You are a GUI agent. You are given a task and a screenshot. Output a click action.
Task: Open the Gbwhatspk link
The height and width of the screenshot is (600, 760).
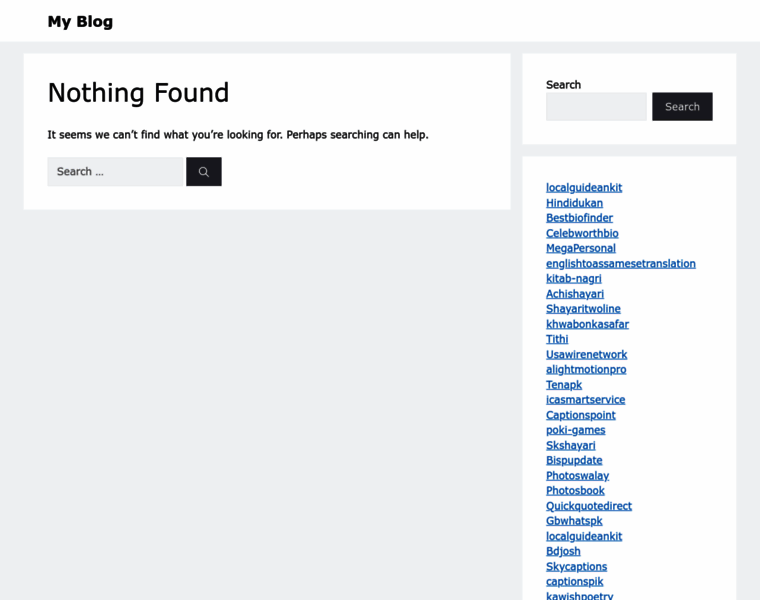click(x=574, y=521)
